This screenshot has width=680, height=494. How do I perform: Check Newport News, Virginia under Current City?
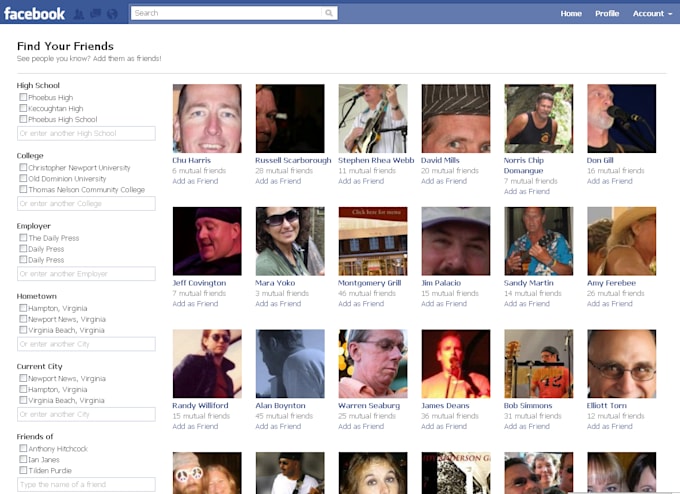point(23,378)
